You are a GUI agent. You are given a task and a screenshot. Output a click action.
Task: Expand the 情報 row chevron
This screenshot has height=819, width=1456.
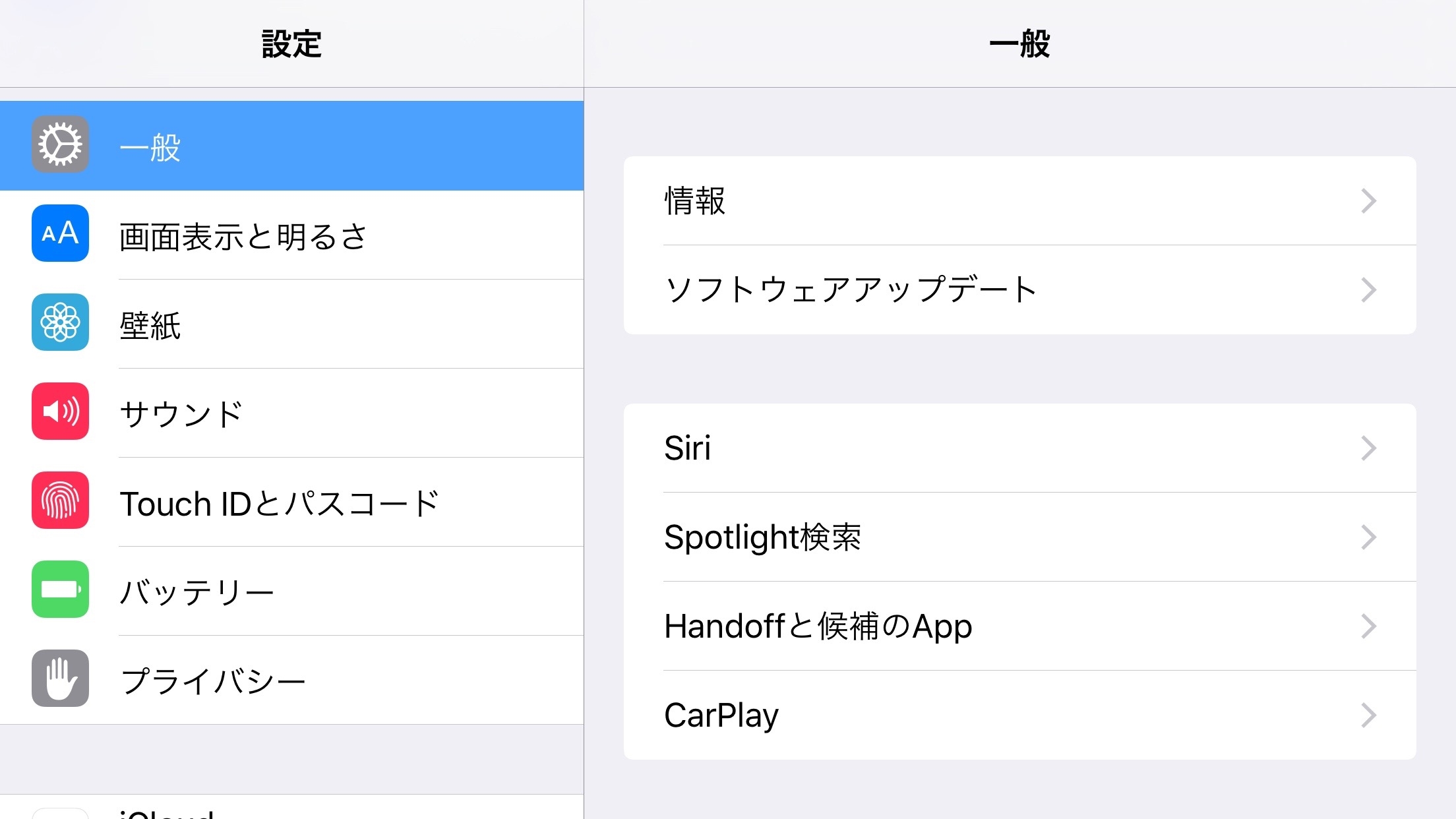pos(1369,200)
